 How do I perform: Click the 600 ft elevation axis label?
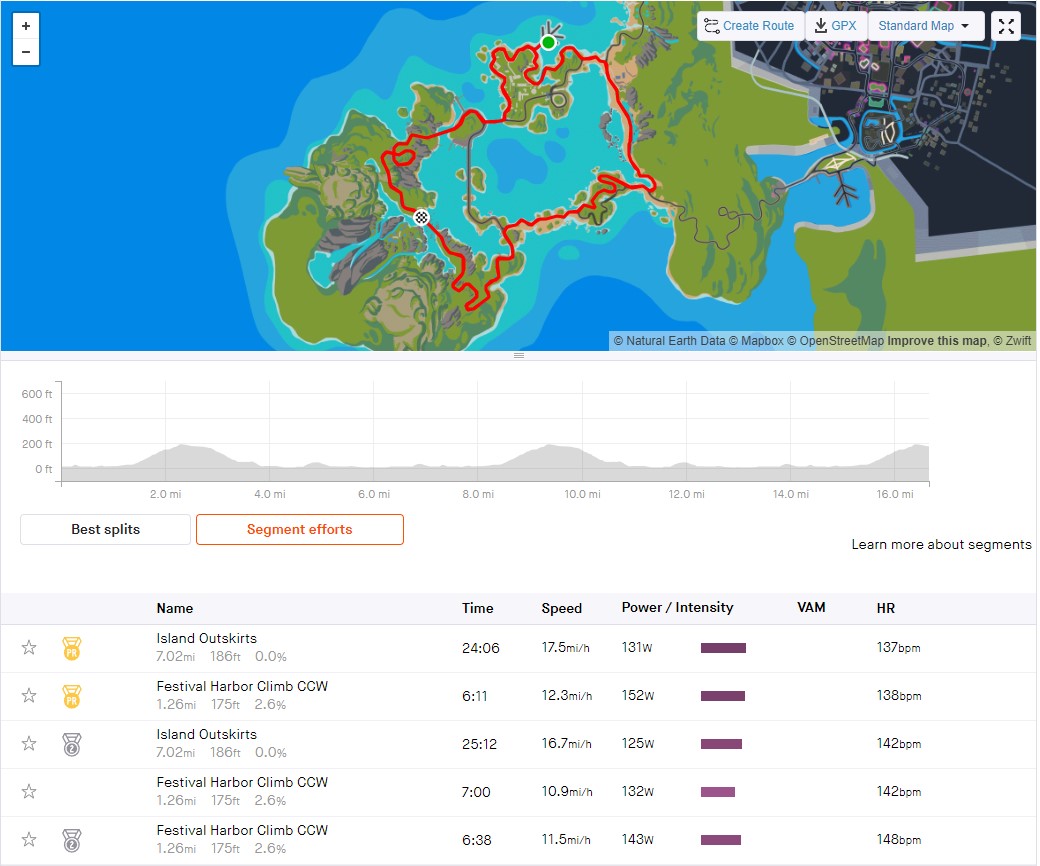37,395
